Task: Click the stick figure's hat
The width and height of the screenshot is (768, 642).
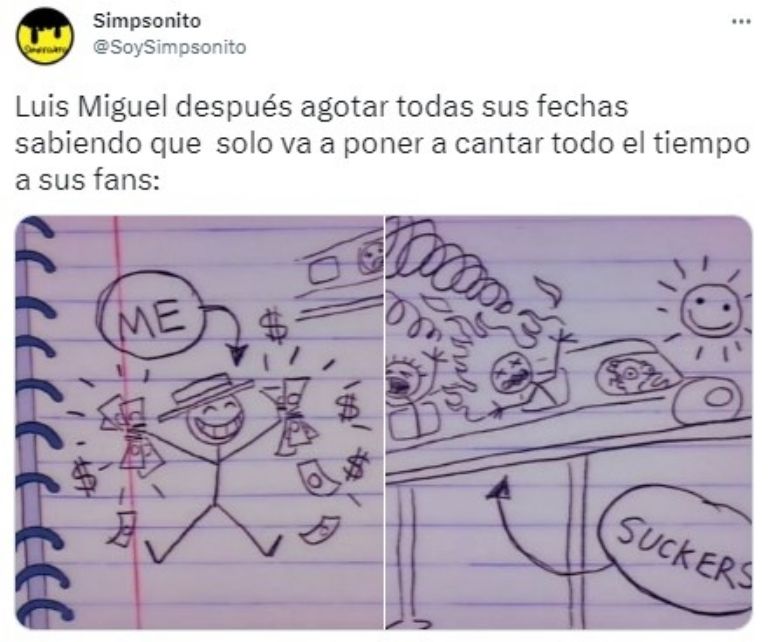Action: click(x=206, y=394)
